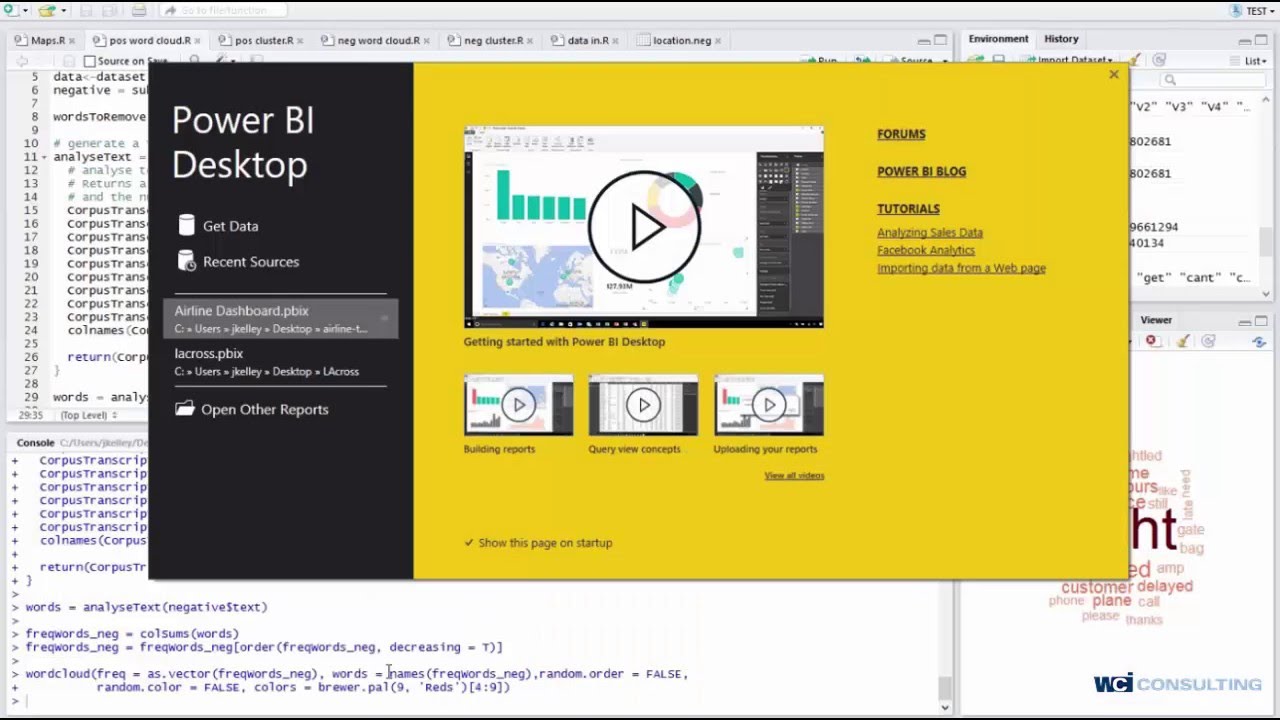This screenshot has height=720, width=1280.
Task: Click the Open Other Reports folder icon
Action: point(184,409)
